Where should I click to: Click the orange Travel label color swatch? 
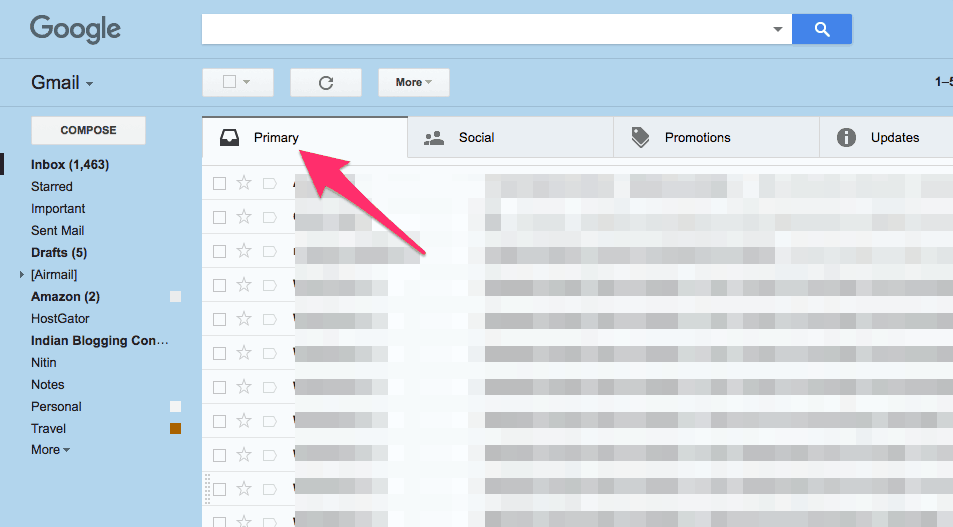(x=175, y=429)
